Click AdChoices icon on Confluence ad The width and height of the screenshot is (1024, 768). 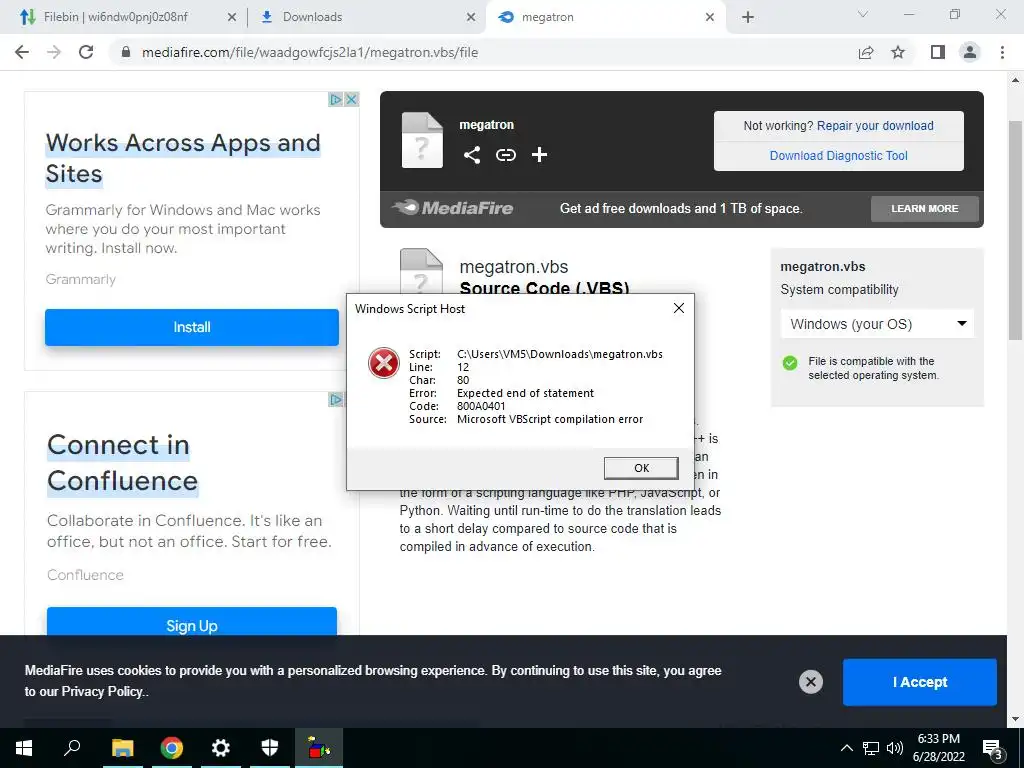coord(336,400)
